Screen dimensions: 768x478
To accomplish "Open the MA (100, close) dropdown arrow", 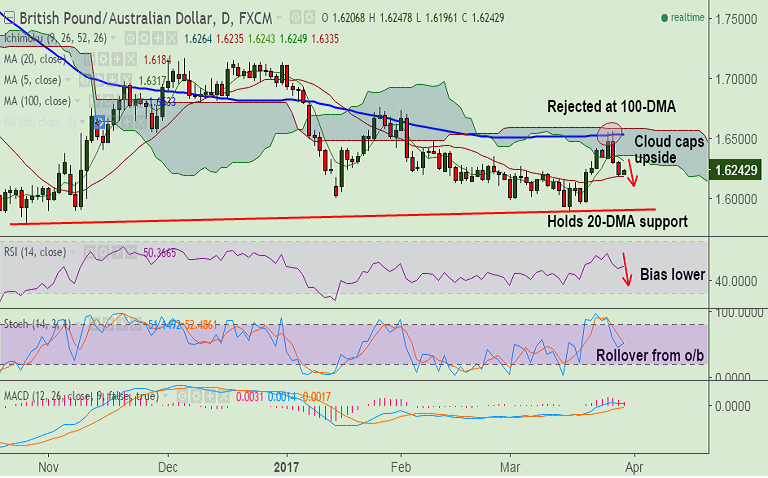I will 77,101.
